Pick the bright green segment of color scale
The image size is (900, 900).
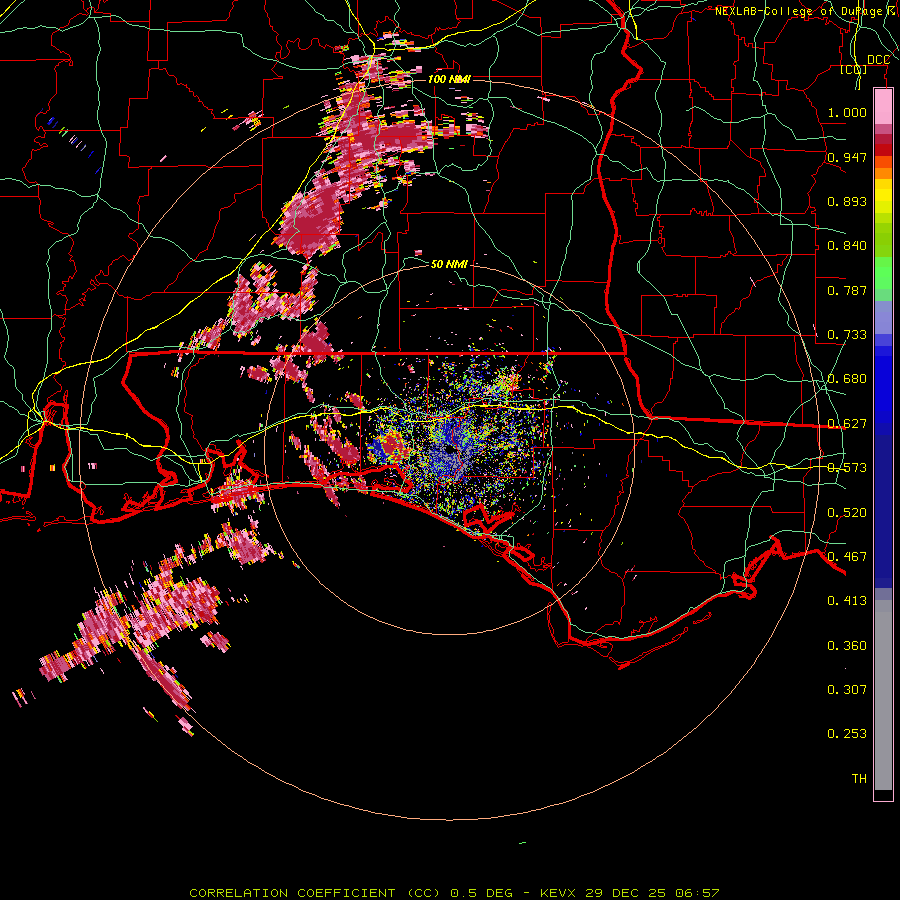[883, 273]
